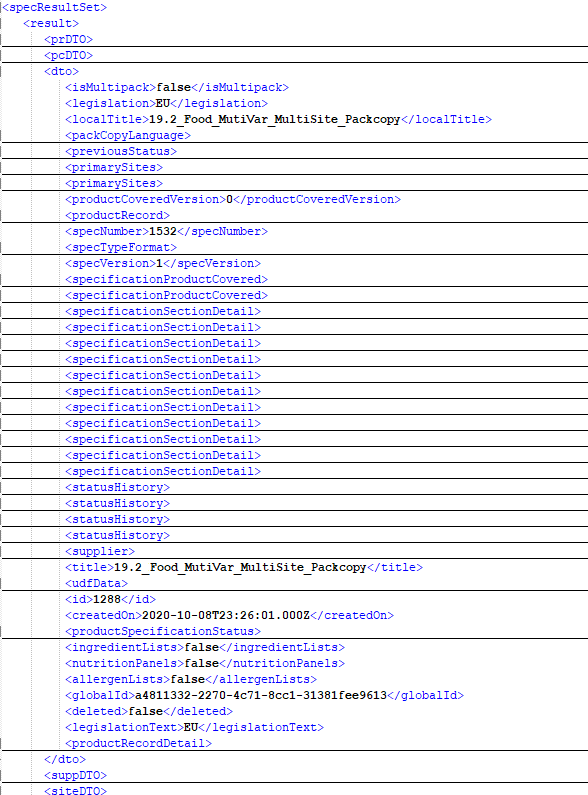The width and height of the screenshot is (588, 795).
Task: Click the nutritionPanels false line
Action: click(205, 663)
